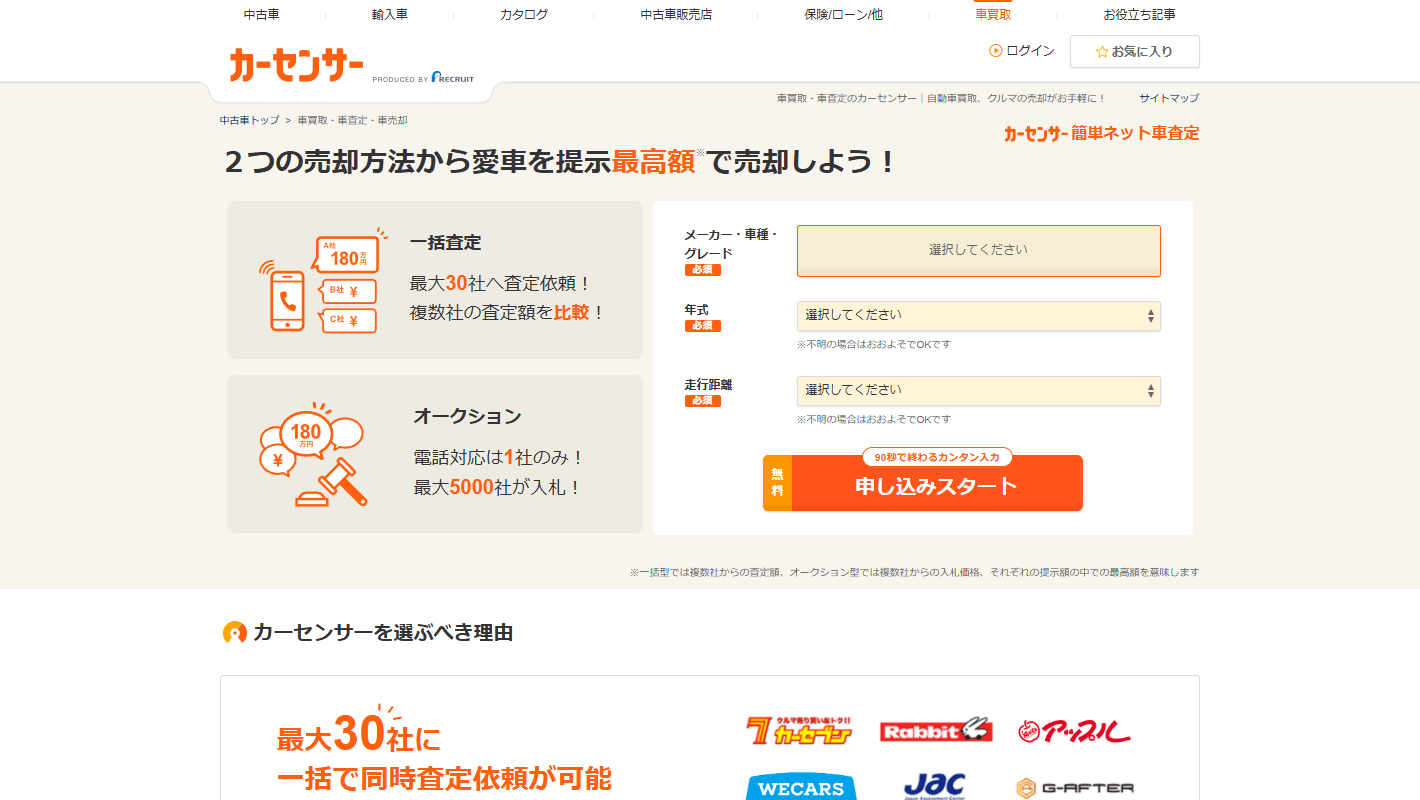This screenshot has height=800, width=1420.
Task: Select the オークション heading
Action: [467, 416]
